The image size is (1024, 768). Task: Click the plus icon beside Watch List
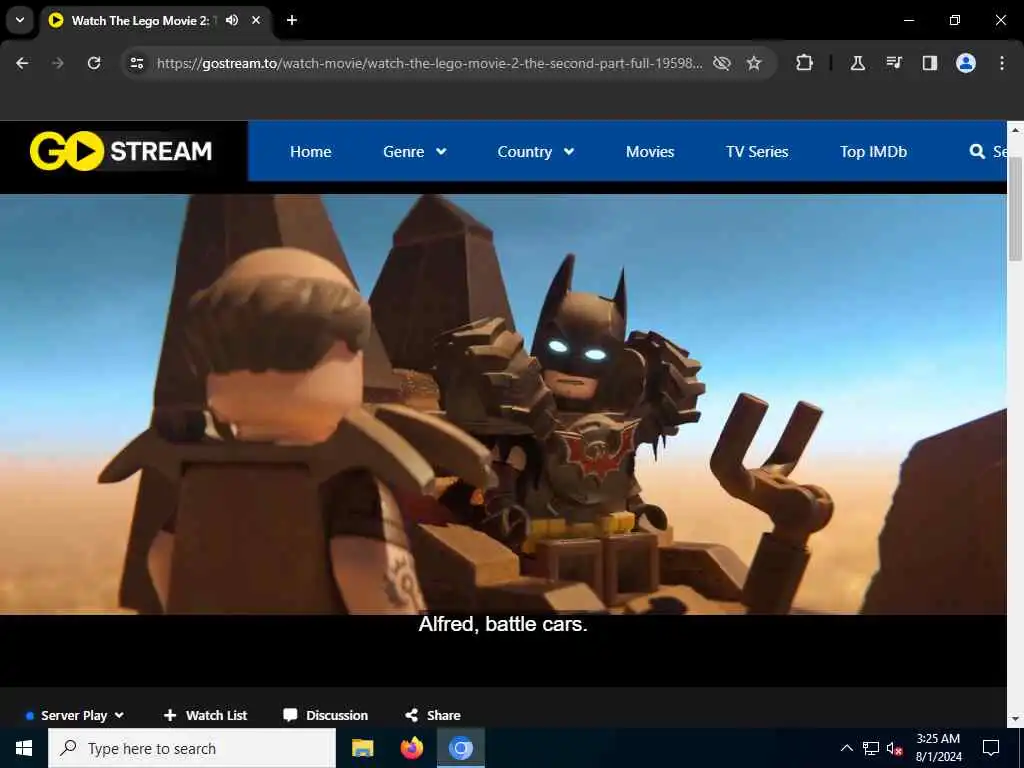(170, 715)
